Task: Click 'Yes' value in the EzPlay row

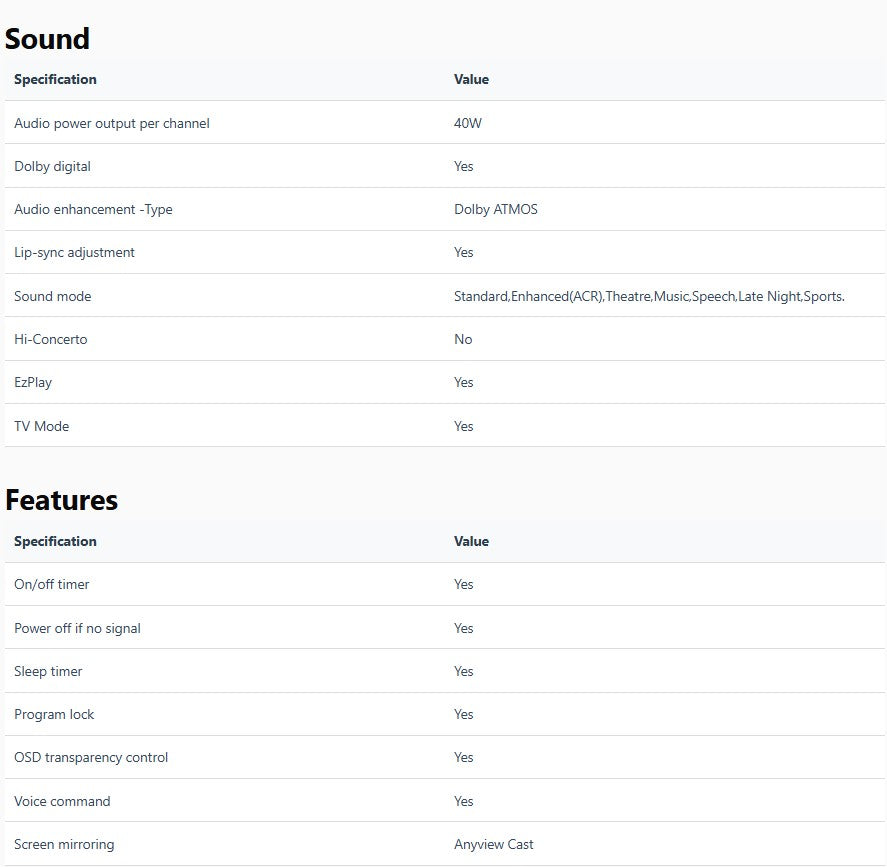Action: pos(463,383)
